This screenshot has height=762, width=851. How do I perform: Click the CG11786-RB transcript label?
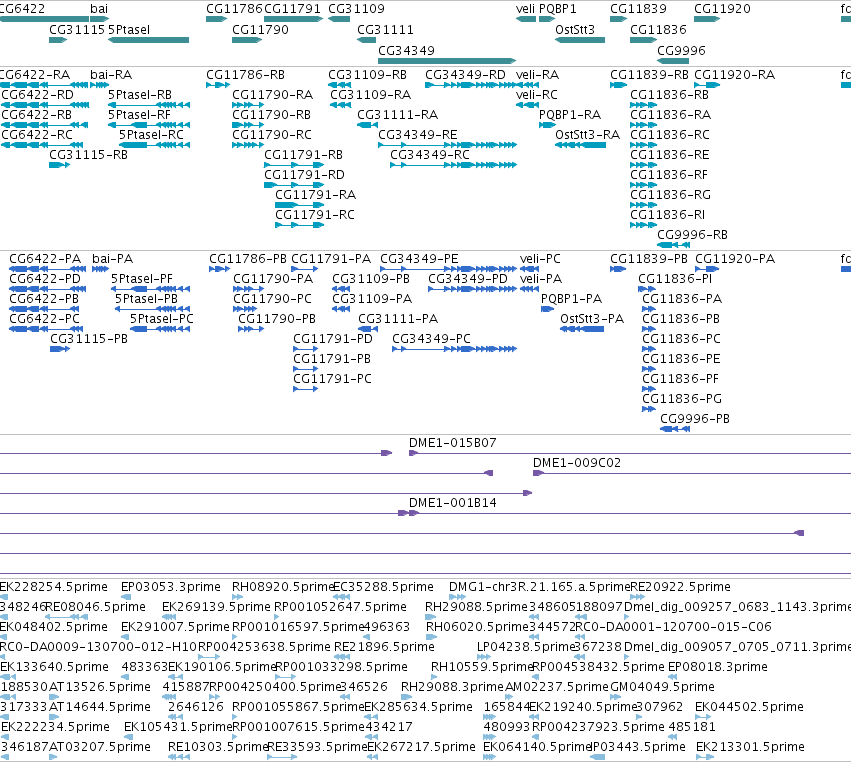[x=245, y=74]
